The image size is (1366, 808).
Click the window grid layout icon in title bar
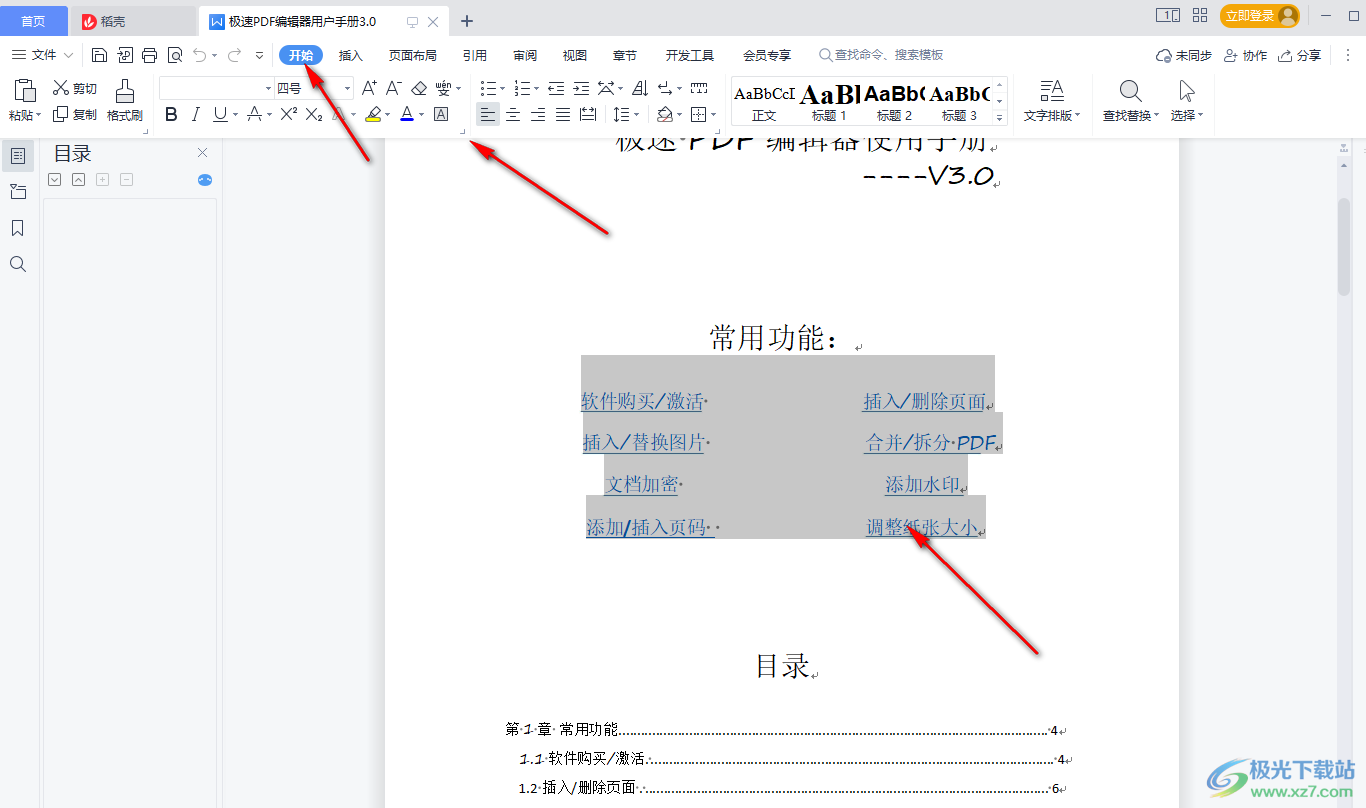click(x=1200, y=16)
